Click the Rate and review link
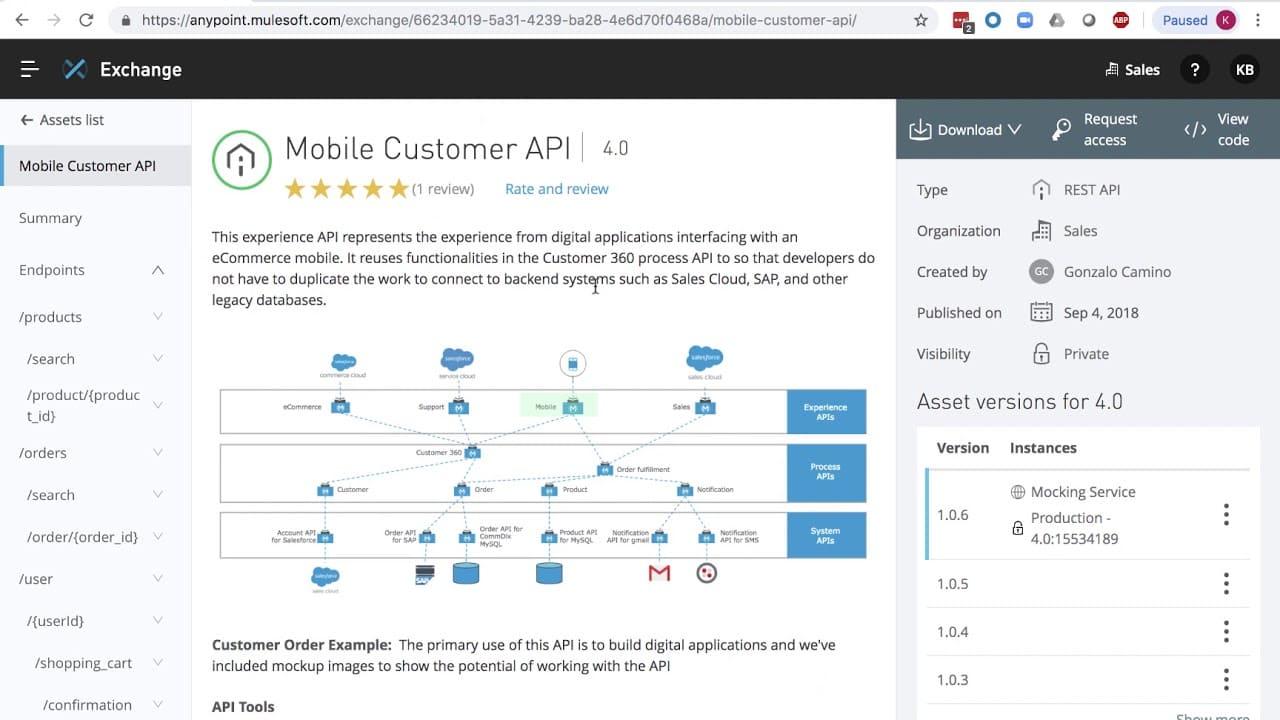The image size is (1280, 720). pos(556,189)
